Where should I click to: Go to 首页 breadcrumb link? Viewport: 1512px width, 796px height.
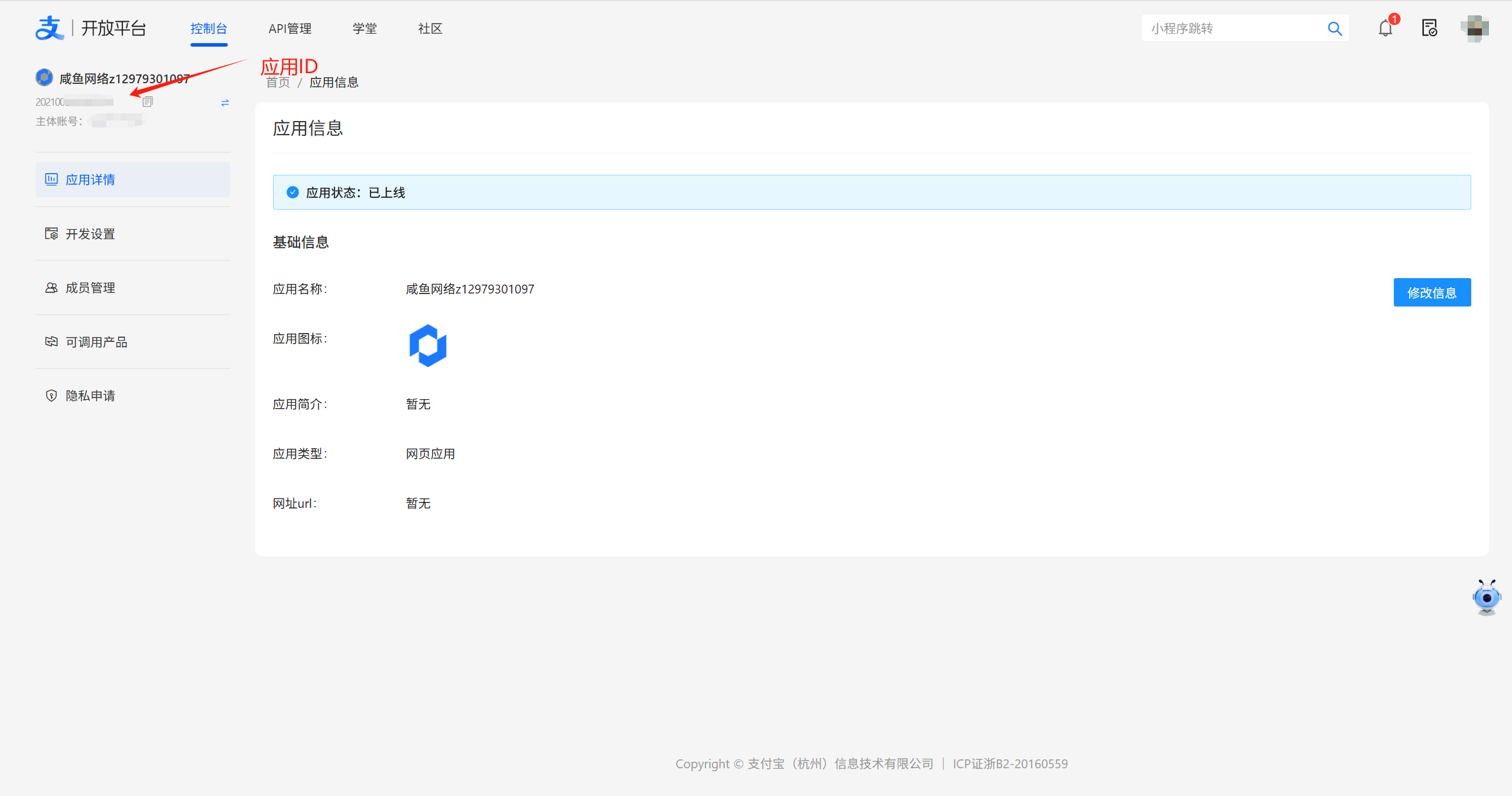pos(278,83)
